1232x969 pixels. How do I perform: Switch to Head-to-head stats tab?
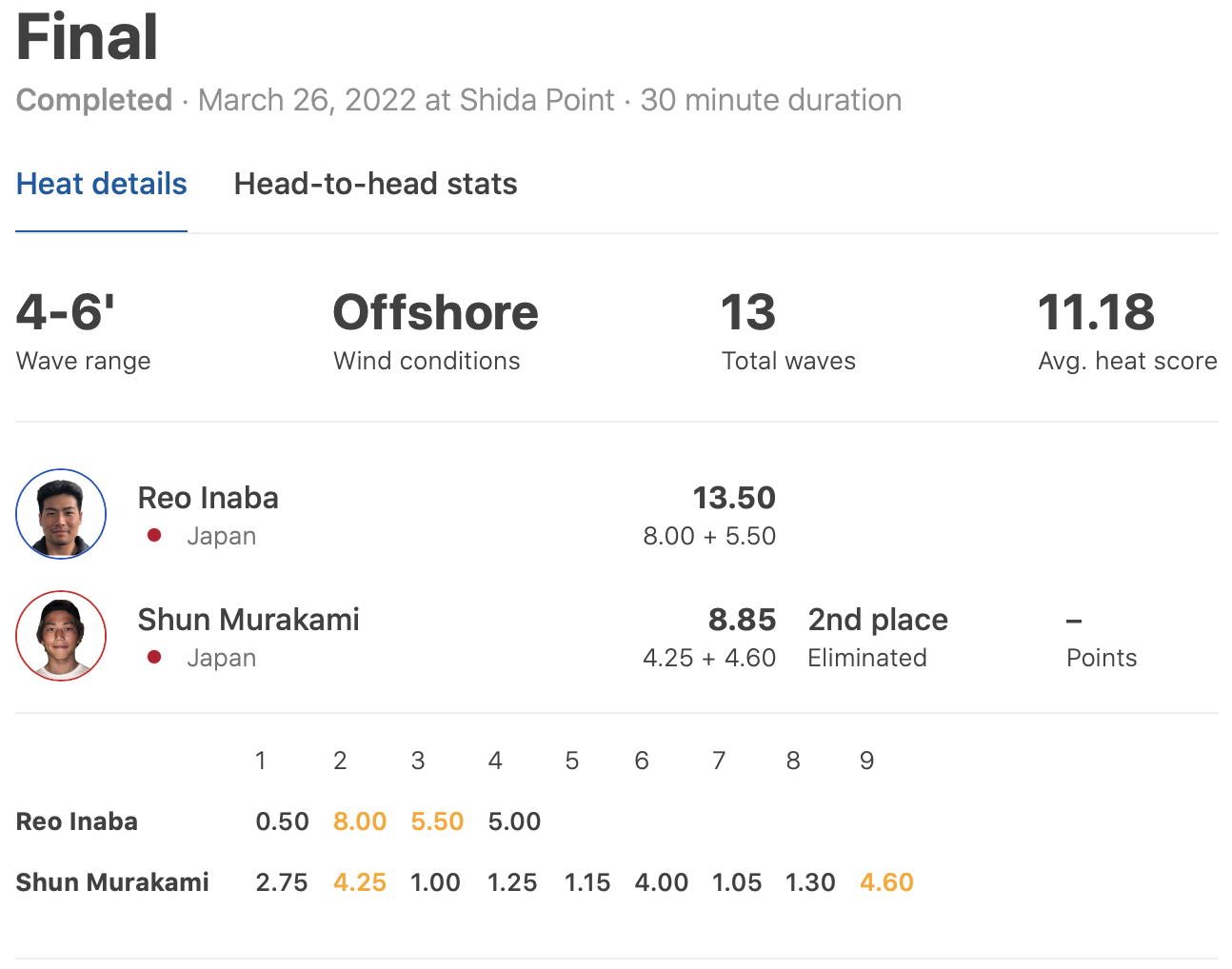375,184
